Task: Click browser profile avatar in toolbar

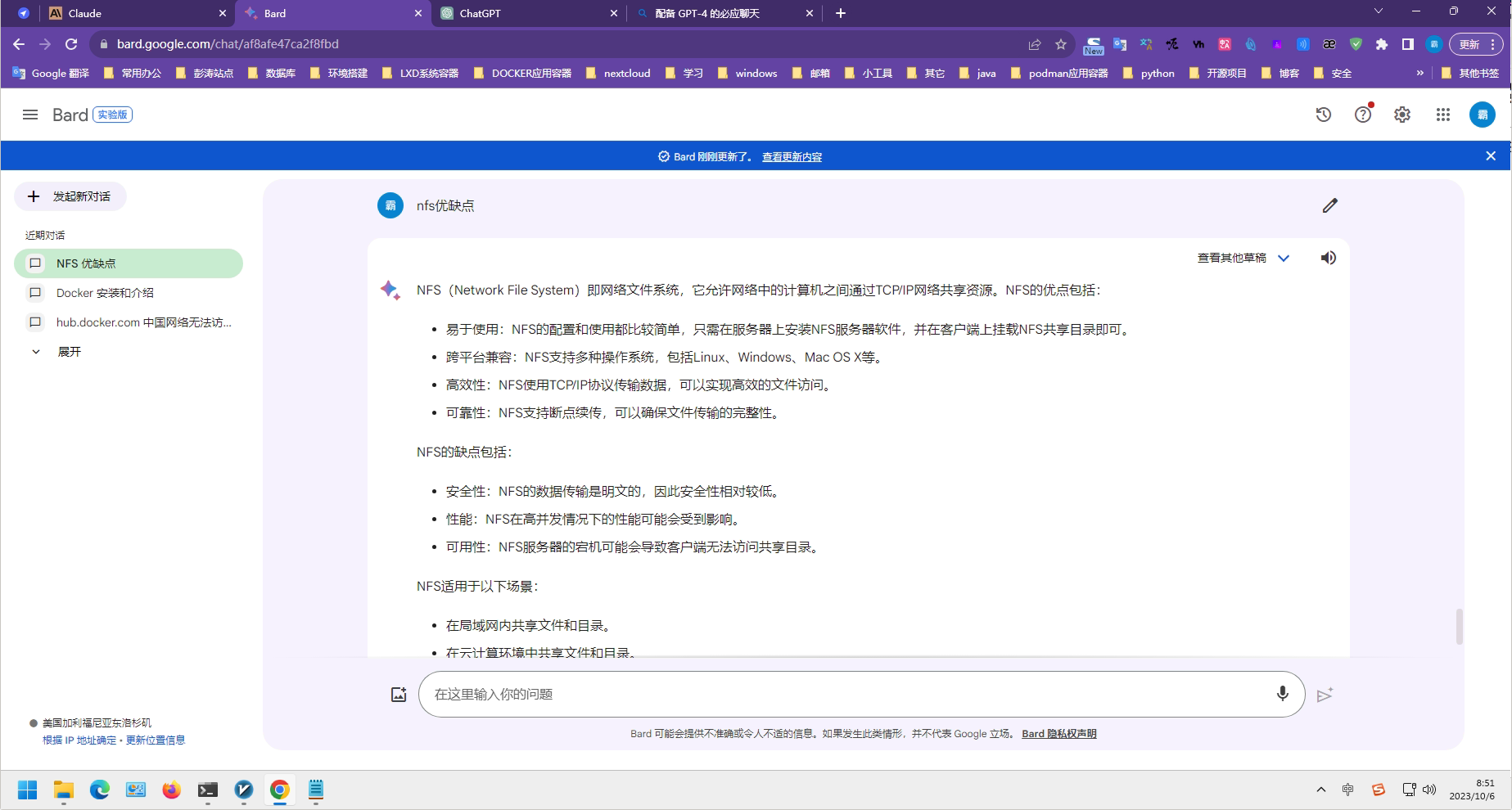Action: pyautogui.click(x=1434, y=44)
